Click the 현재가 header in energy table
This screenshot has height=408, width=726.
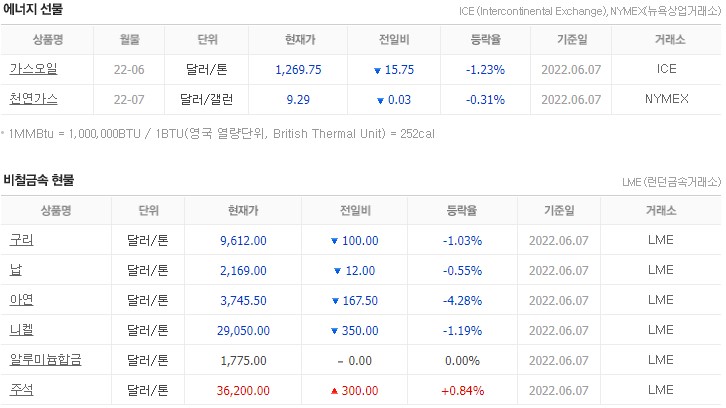tap(300, 39)
